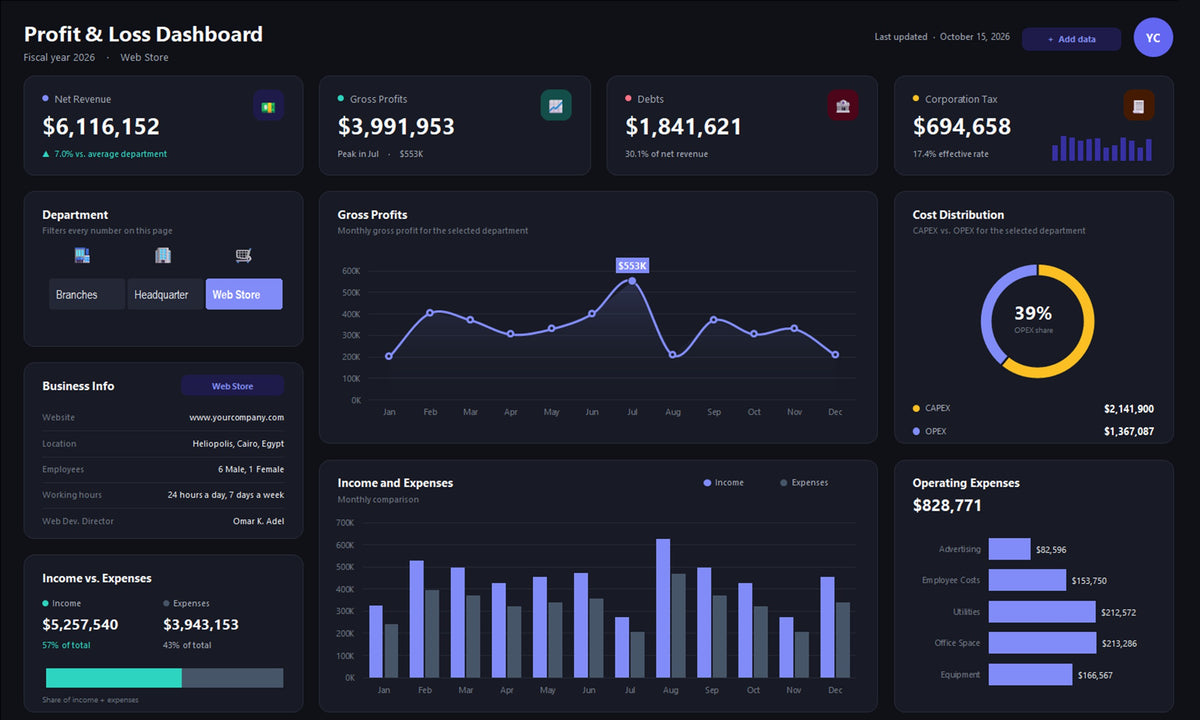Click the green up arrow under Net Revenue
Viewport: 1200px width, 720px height.
tap(46, 154)
